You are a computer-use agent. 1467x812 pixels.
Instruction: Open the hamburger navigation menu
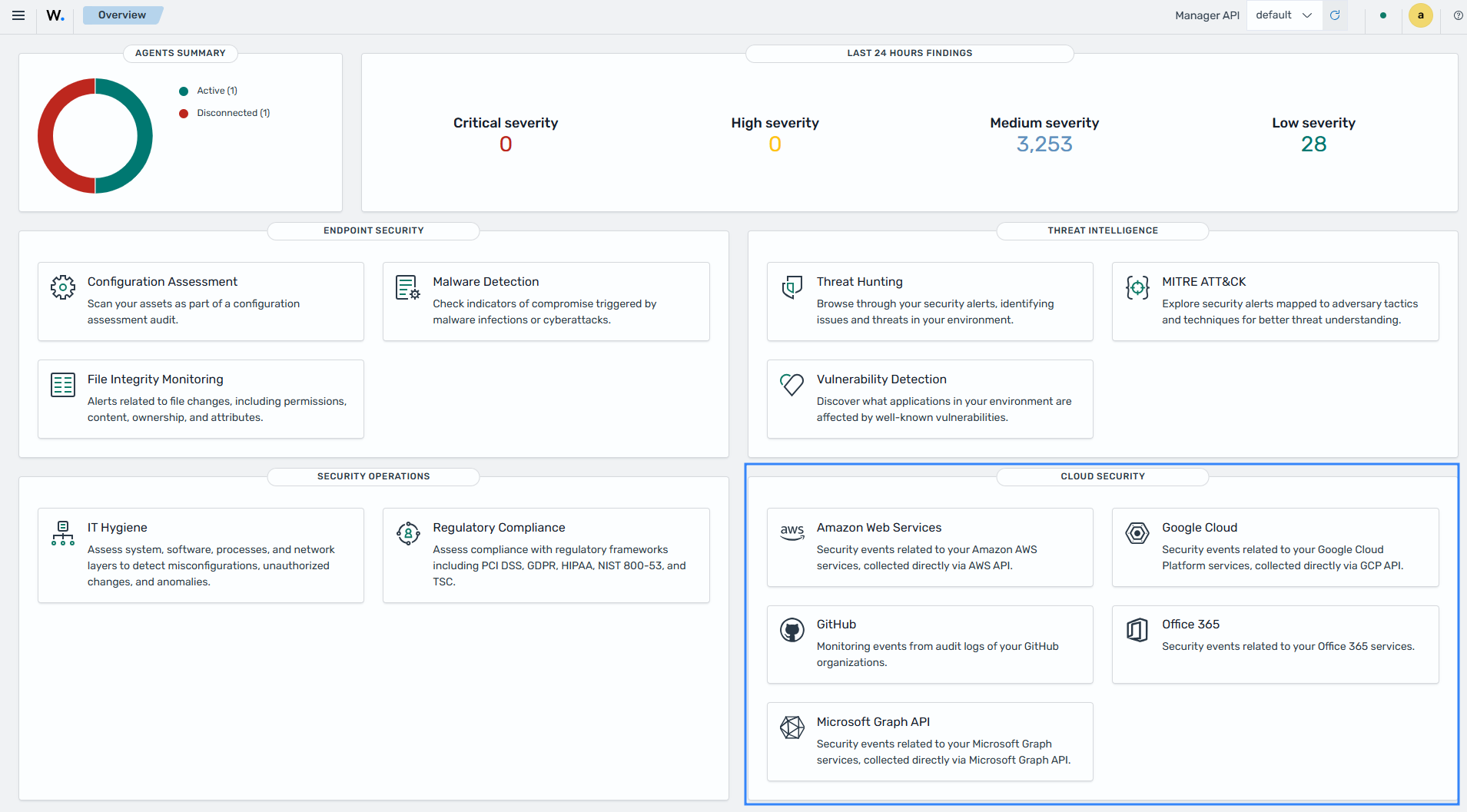coord(18,15)
